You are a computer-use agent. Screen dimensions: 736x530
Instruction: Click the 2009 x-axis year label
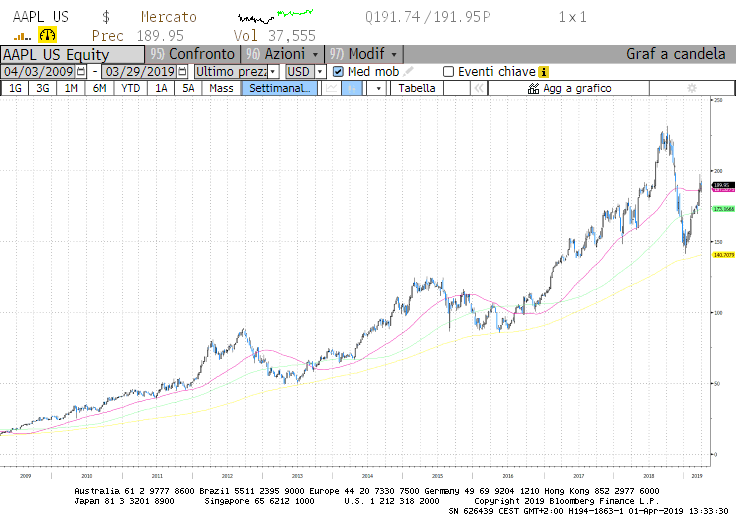[25, 476]
